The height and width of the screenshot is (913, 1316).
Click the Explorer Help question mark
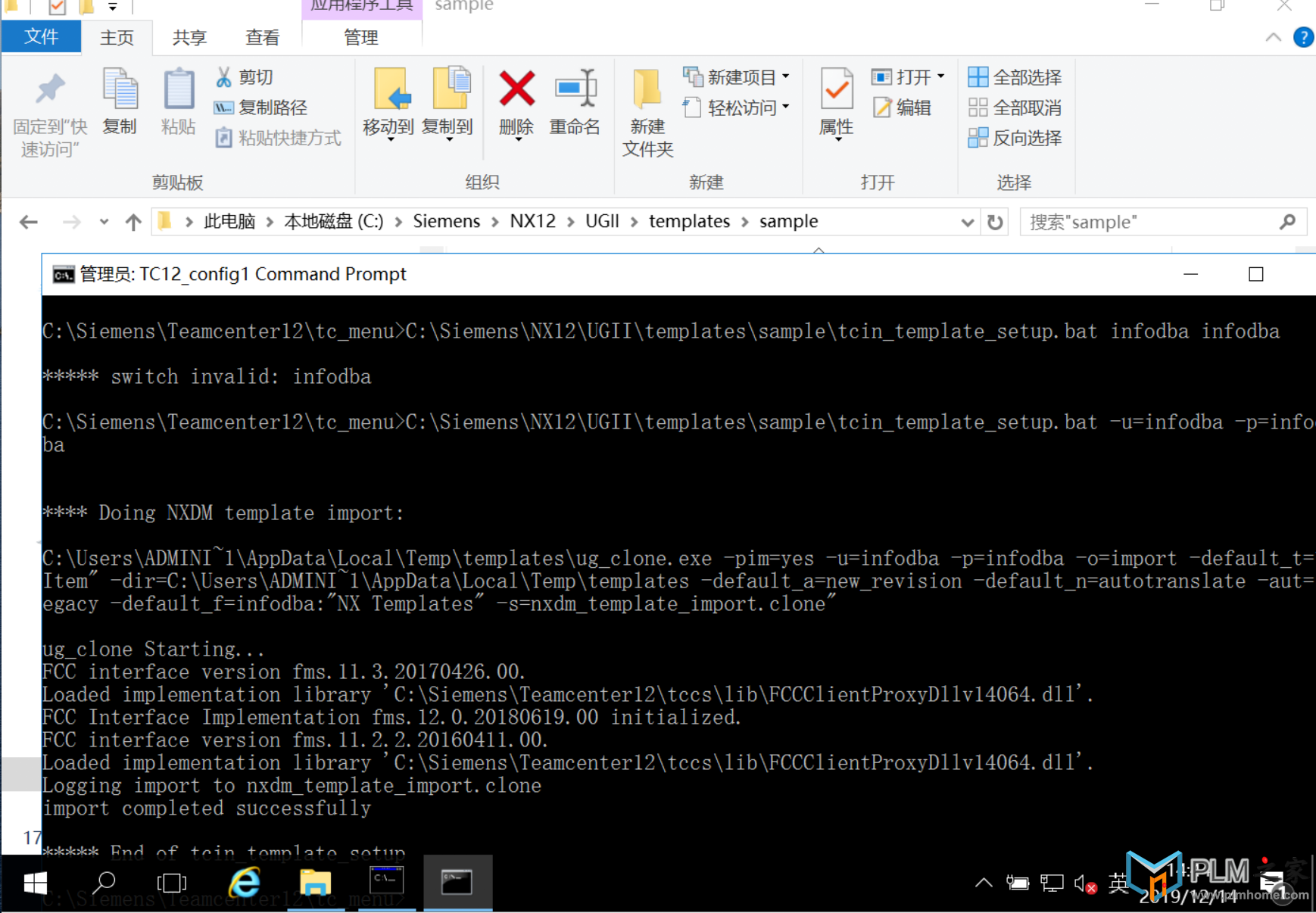[1303, 37]
